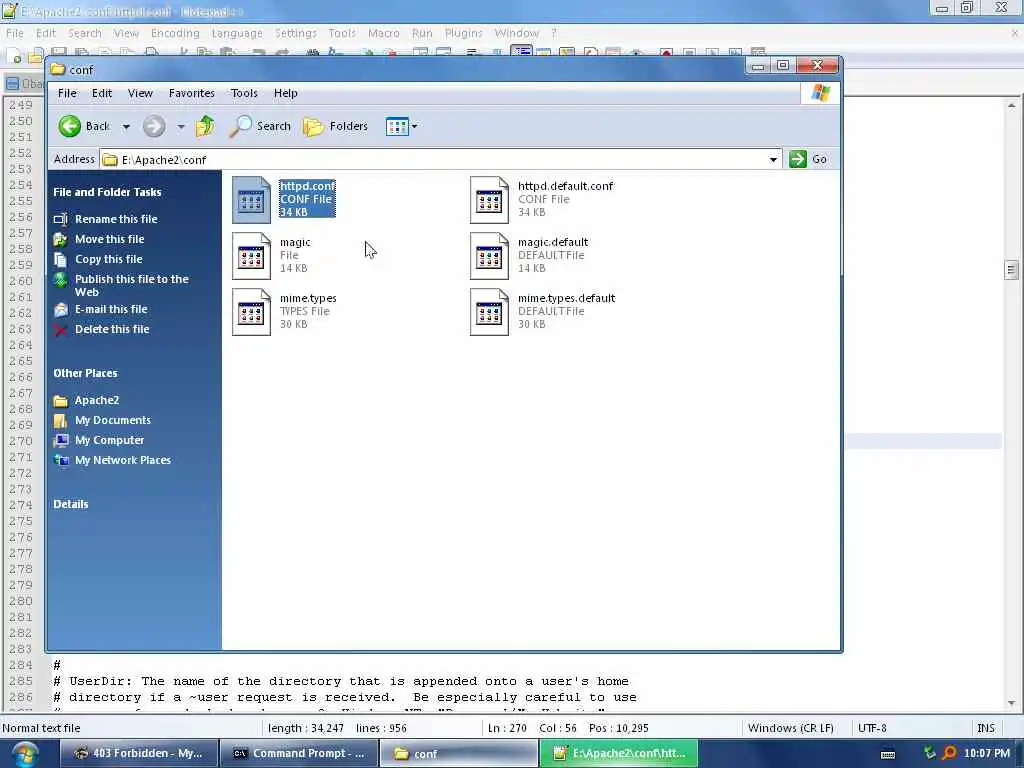
Task: Select the mime.types.default file icon
Action: click(x=489, y=312)
